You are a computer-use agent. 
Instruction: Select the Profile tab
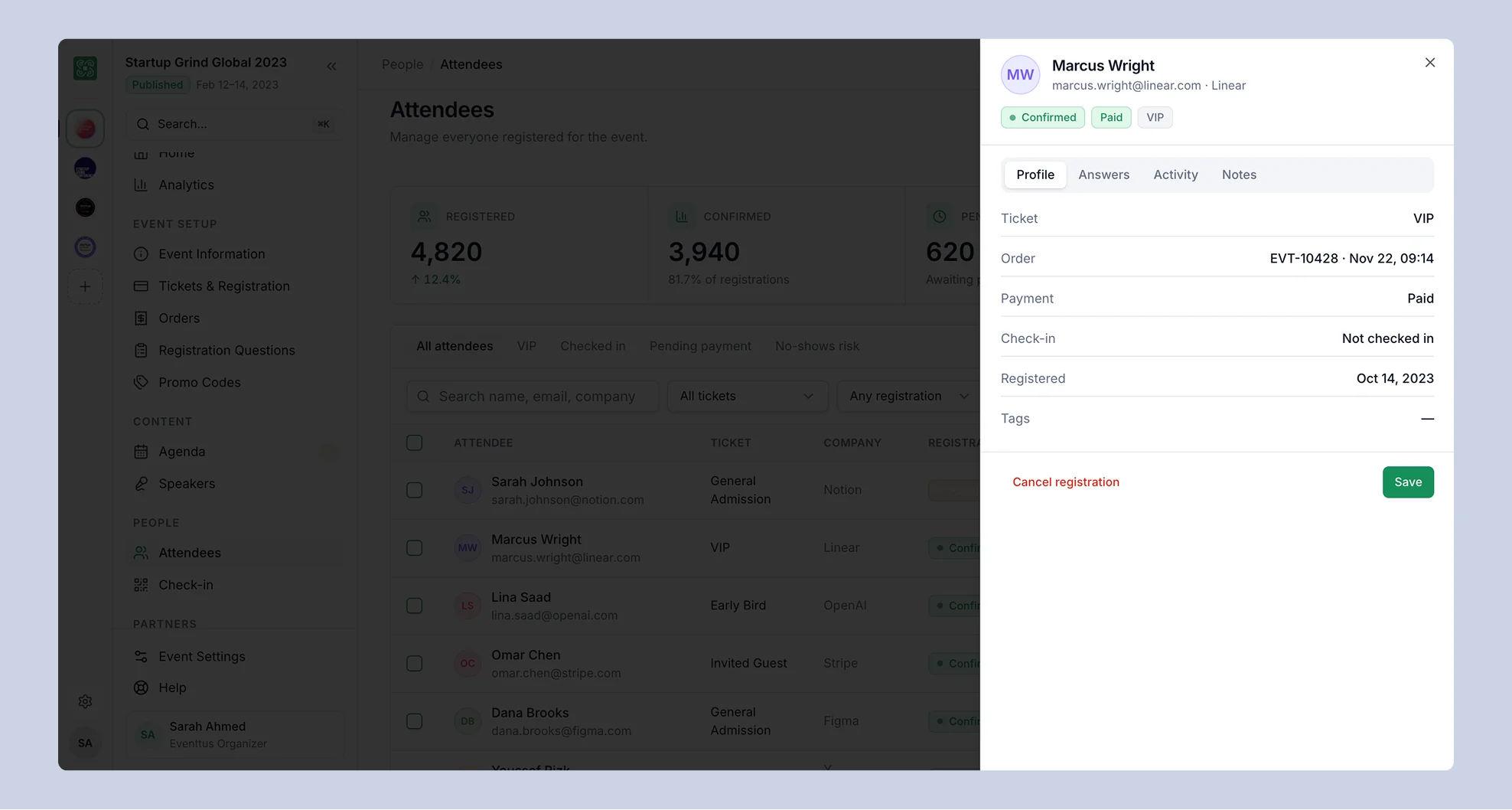point(1035,175)
